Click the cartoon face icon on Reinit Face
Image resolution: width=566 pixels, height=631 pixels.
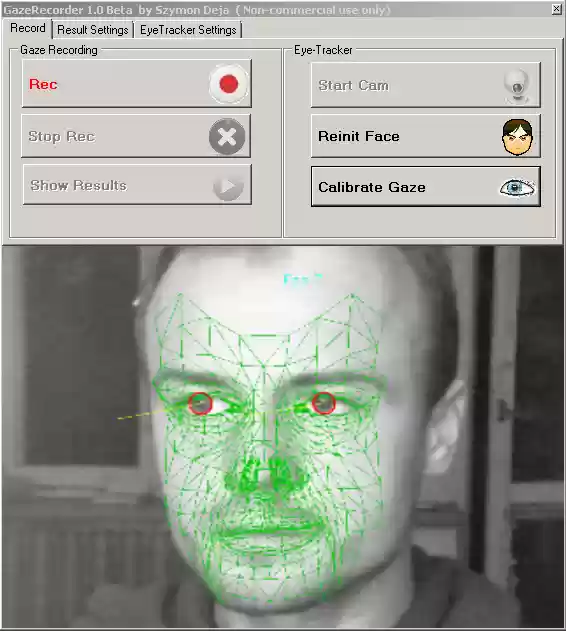point(518,137)
